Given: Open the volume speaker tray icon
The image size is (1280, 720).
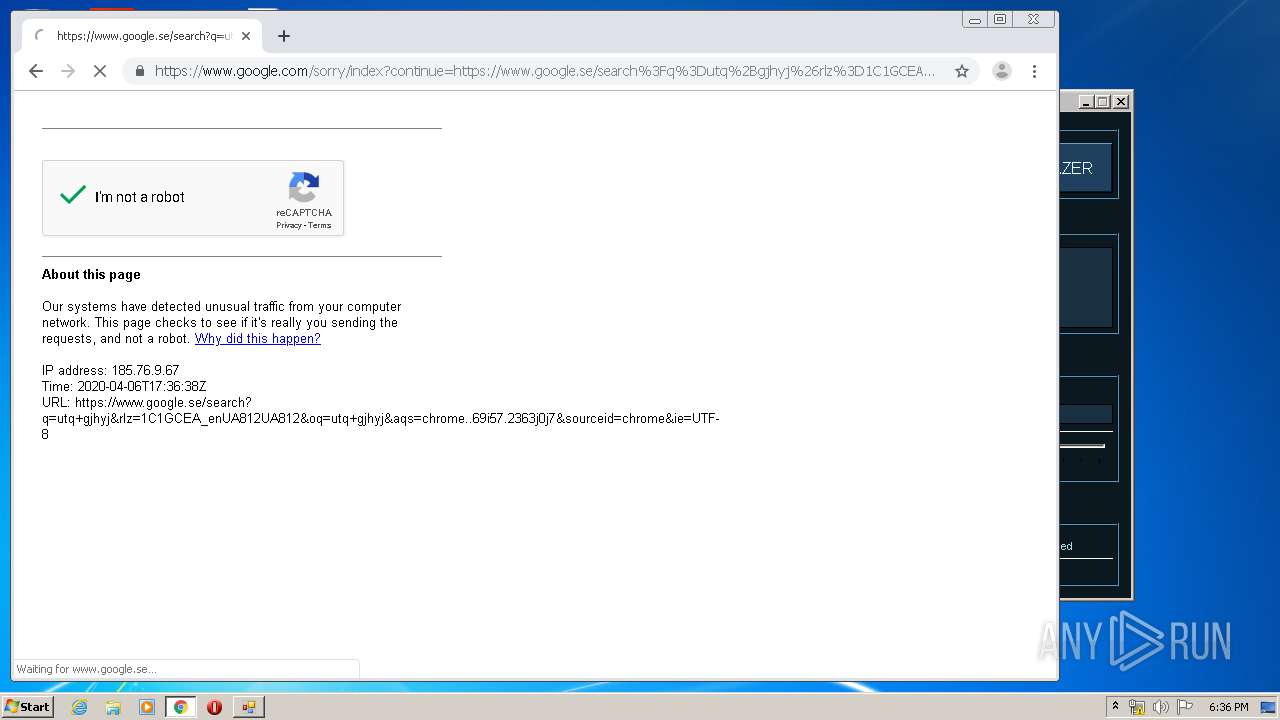Looking at the screenshot, I should (x=1161, y=707).
